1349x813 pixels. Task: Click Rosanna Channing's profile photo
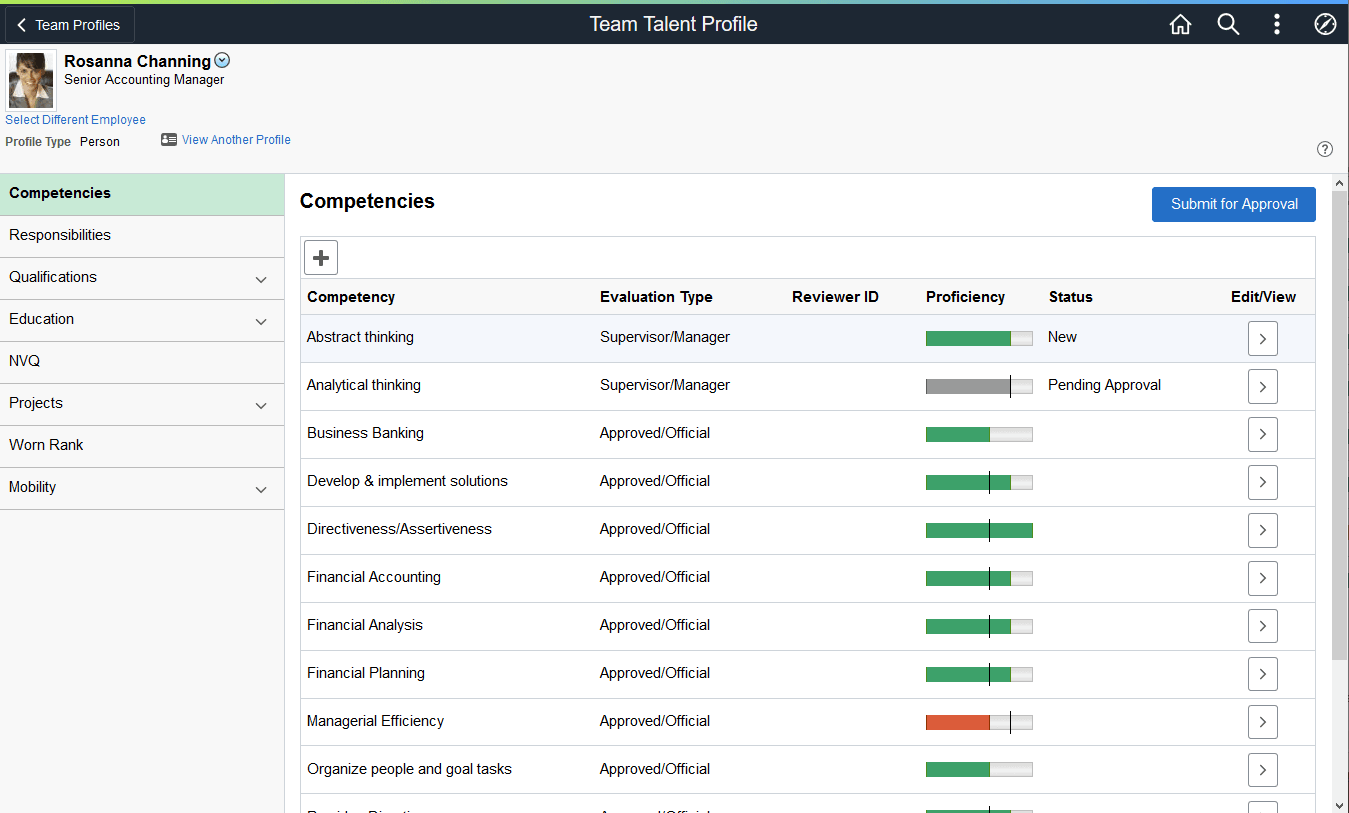pyautogui.click(x=30, y=79)
